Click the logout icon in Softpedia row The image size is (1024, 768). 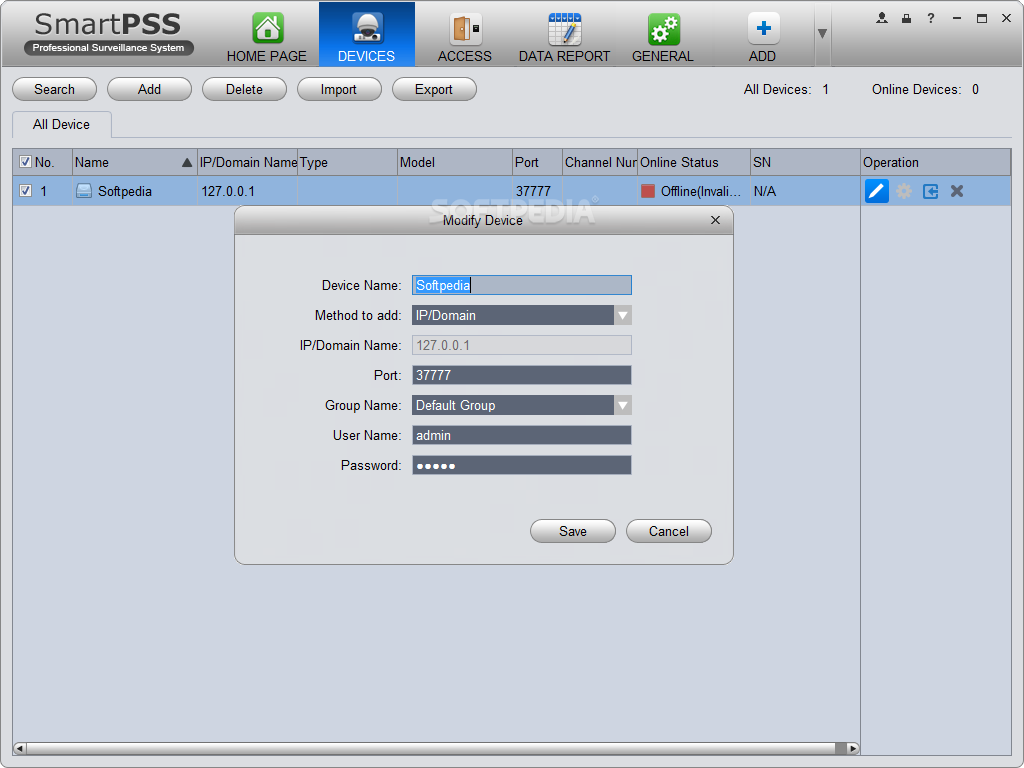(x=931, y=191)
